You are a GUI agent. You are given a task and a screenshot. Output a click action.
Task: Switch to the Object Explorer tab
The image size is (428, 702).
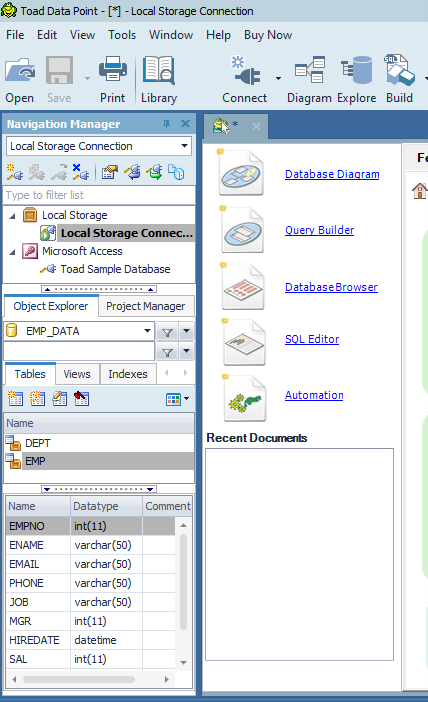pos(51,306)
